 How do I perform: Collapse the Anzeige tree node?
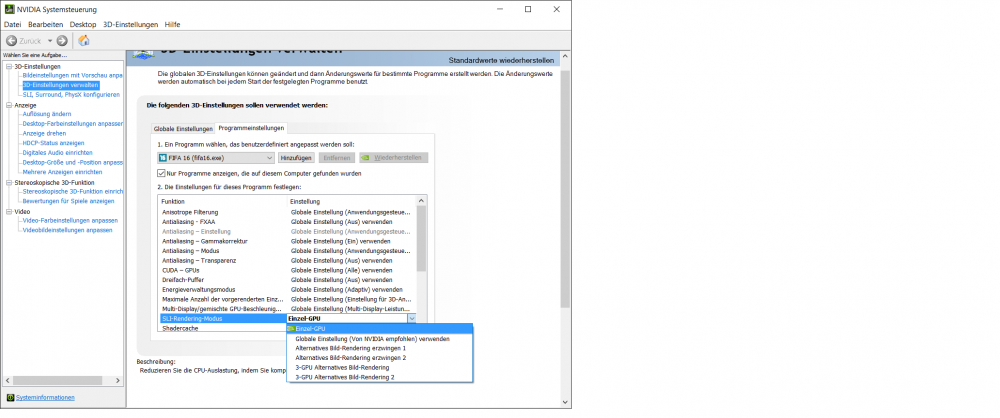pyautogui.click(x=8, y=105)
